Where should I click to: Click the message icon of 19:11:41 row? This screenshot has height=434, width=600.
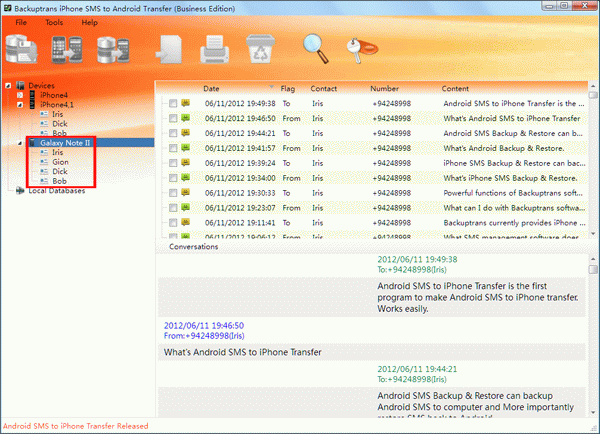click(x=186, y=222)
